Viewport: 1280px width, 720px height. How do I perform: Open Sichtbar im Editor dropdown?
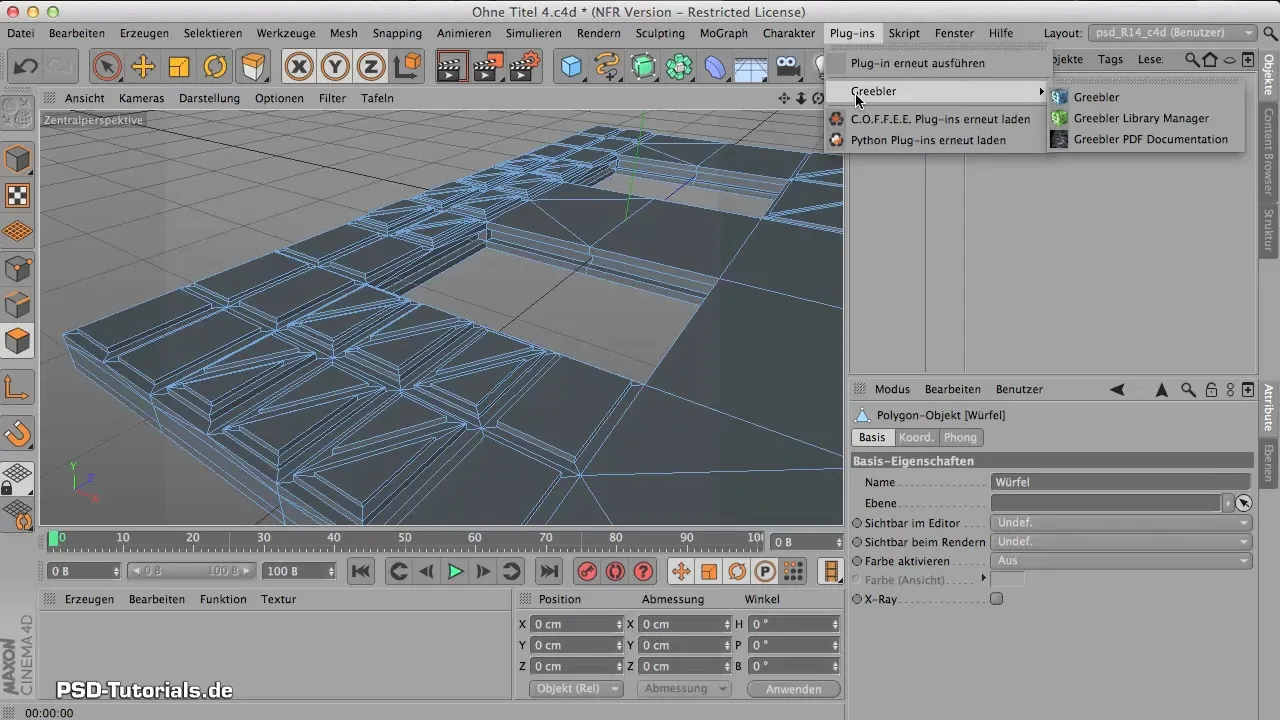(1120, 523)
